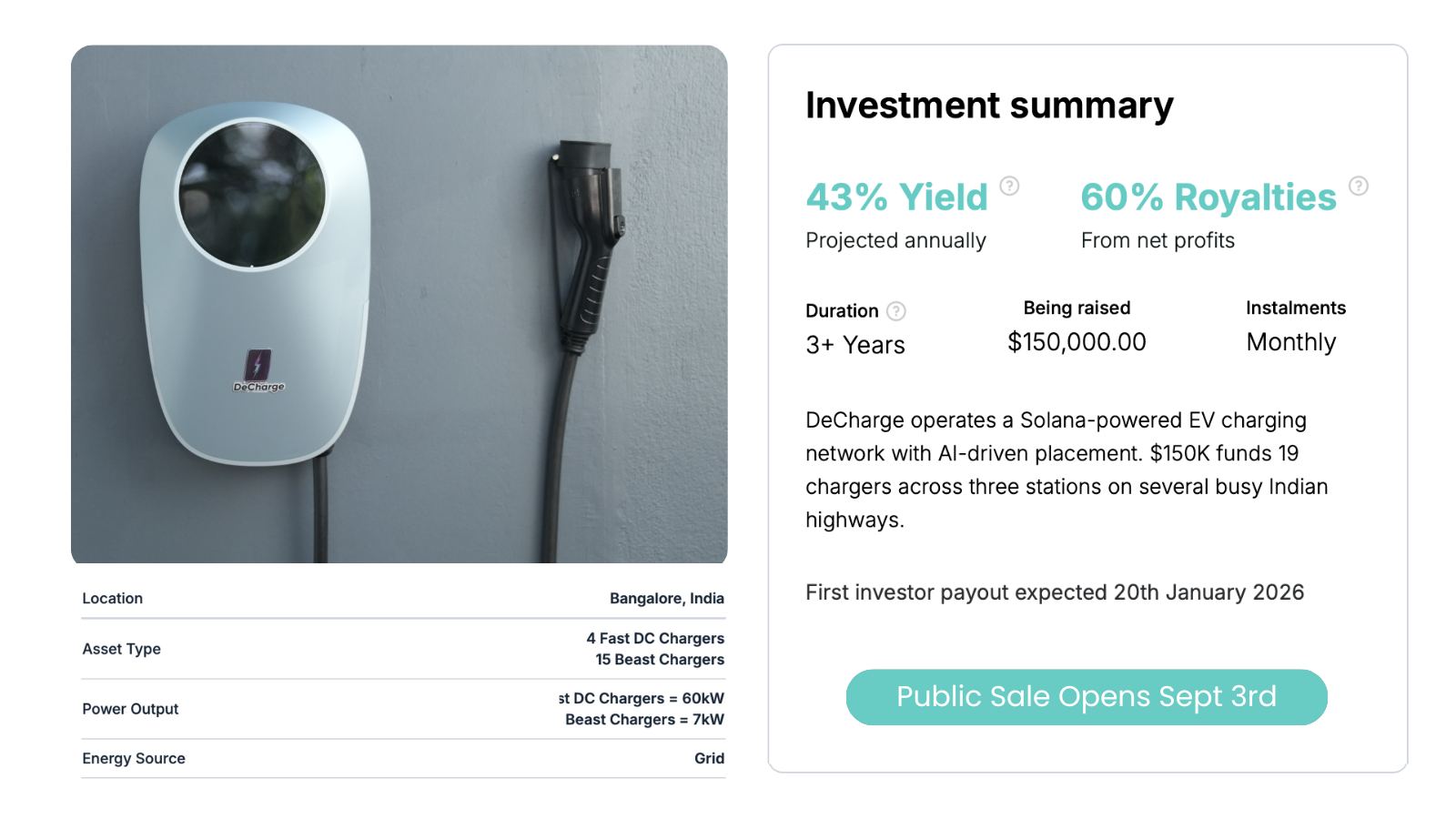Click the Public Sale Opens Sept 3rd button
This screenshot has height=819, width=1456.
coord(1087,697)
